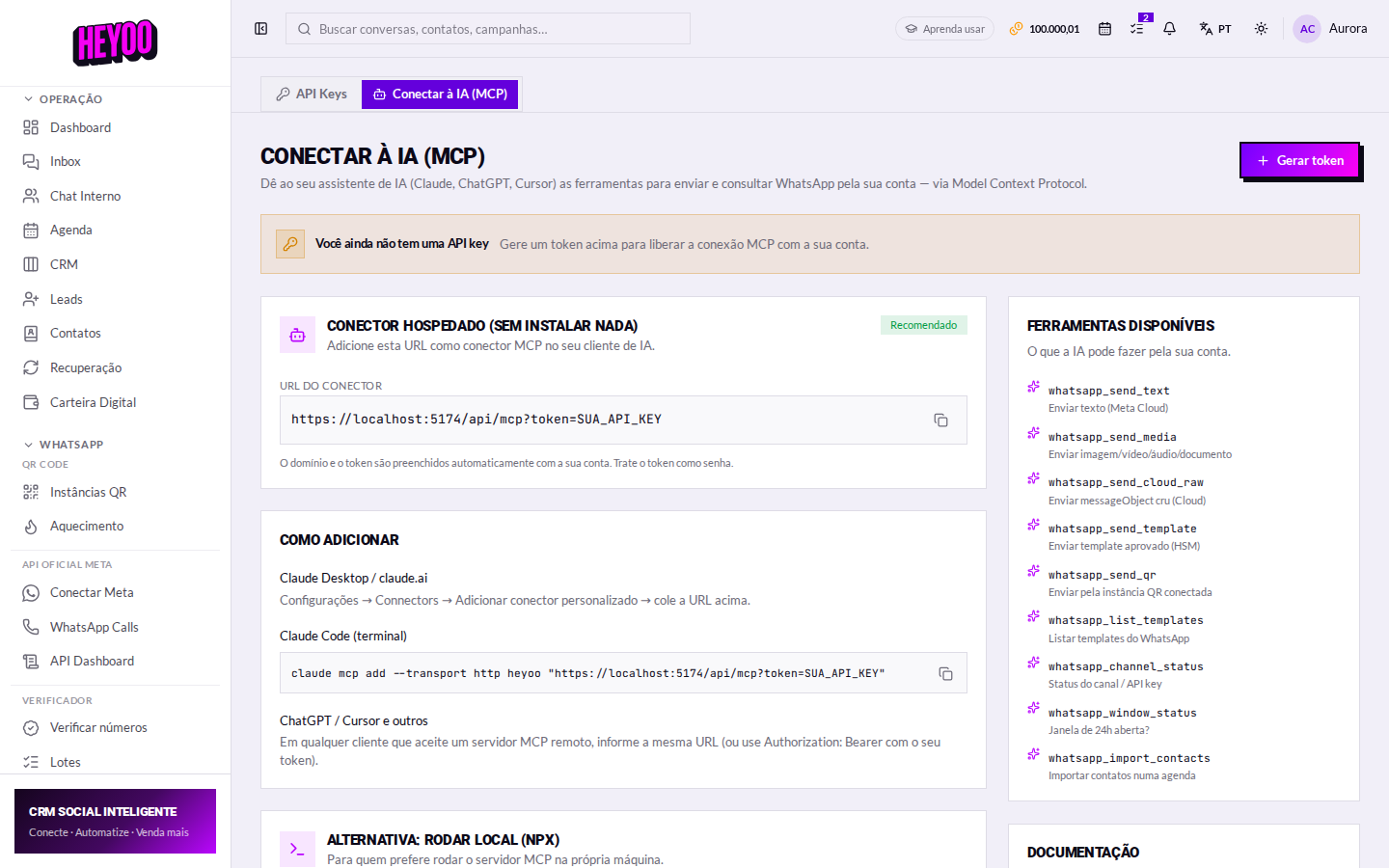Click the Contatos sidebar icon
Screen dimensions: 1389x868
(31, 334)
